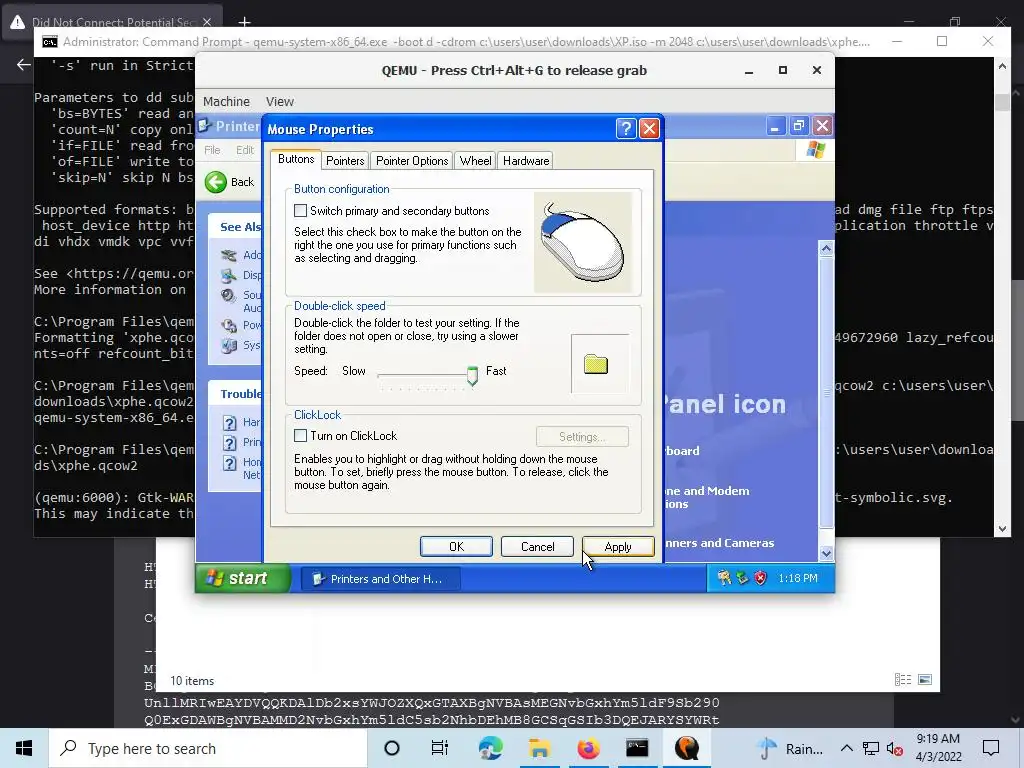Click the Display icon under See Also
Viewport: 1024px width, 768px height.
[229, 276]
